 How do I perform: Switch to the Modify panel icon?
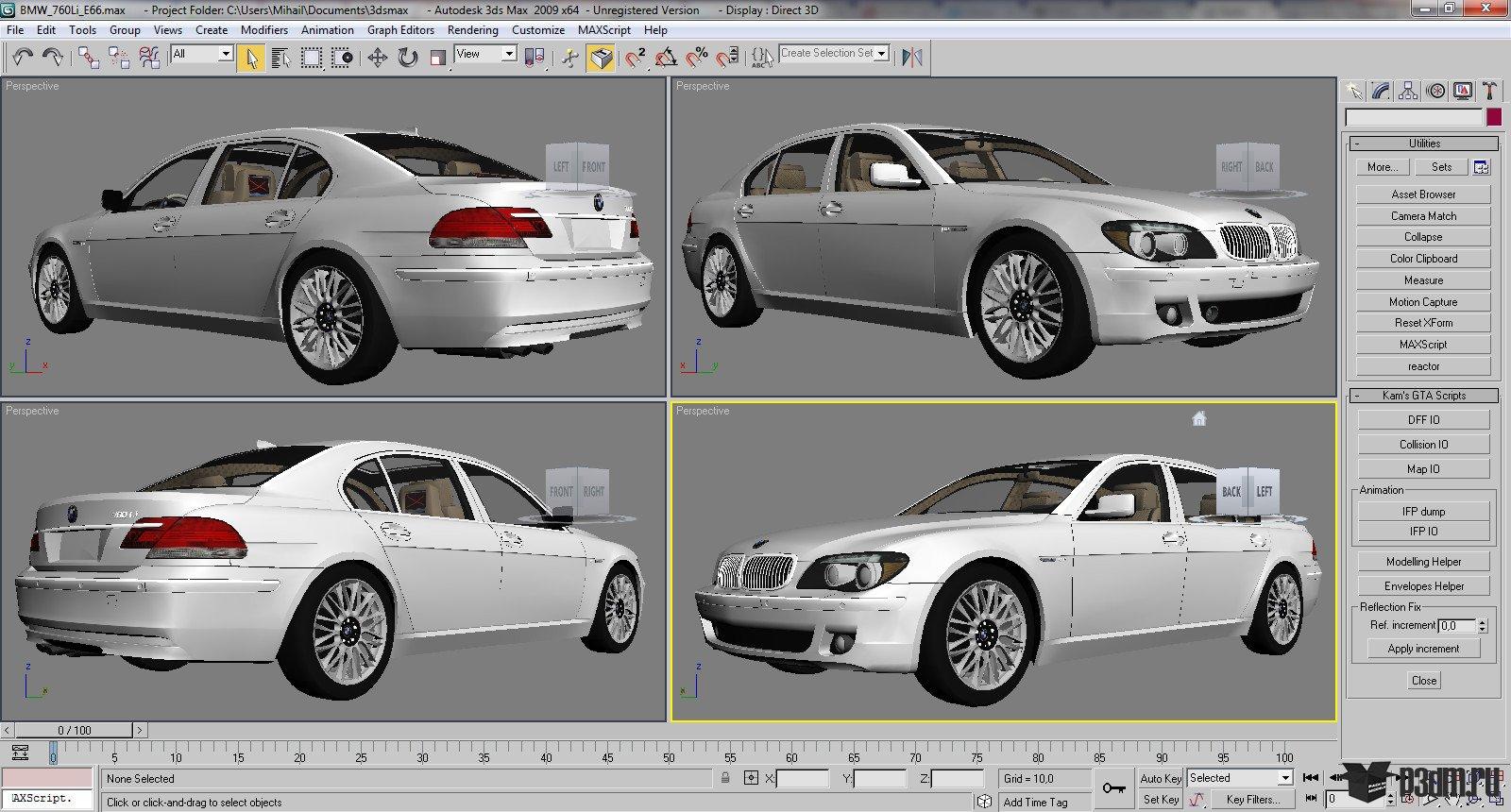tap(1381, 91)
